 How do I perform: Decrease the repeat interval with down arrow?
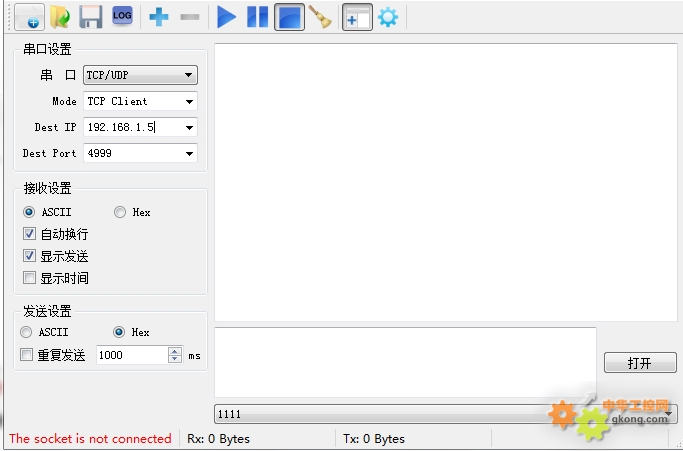(x=175, y=359)
